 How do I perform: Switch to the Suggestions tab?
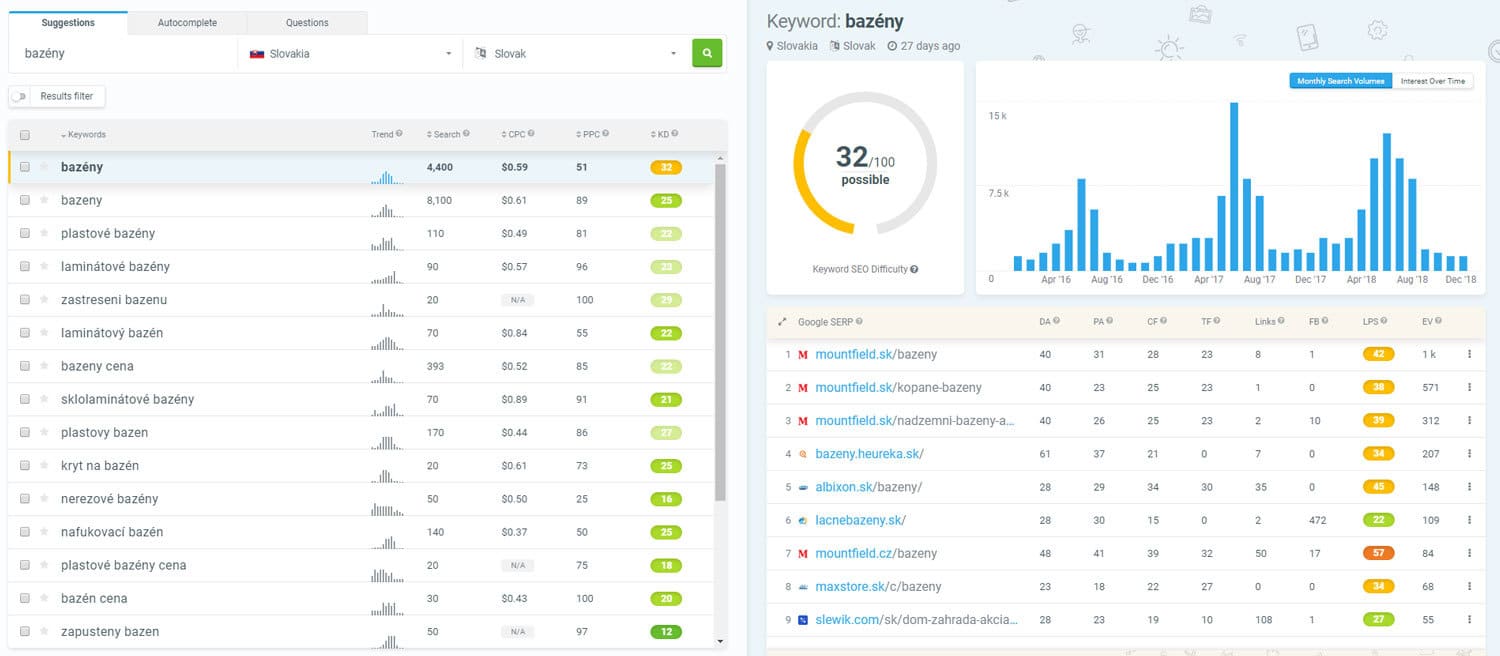pyautogui.click(x=68, y=22)
